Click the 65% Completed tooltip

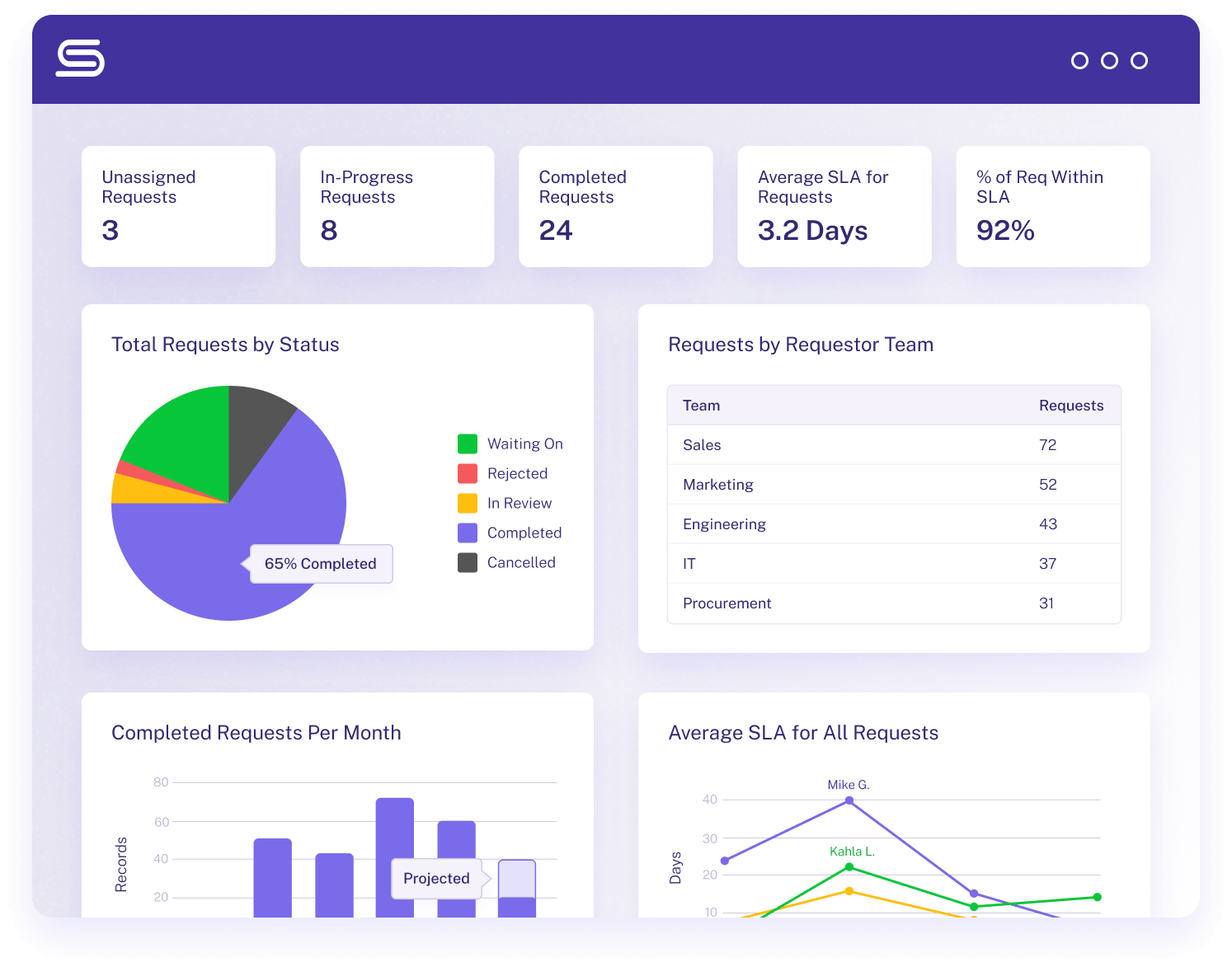[320, 563]
